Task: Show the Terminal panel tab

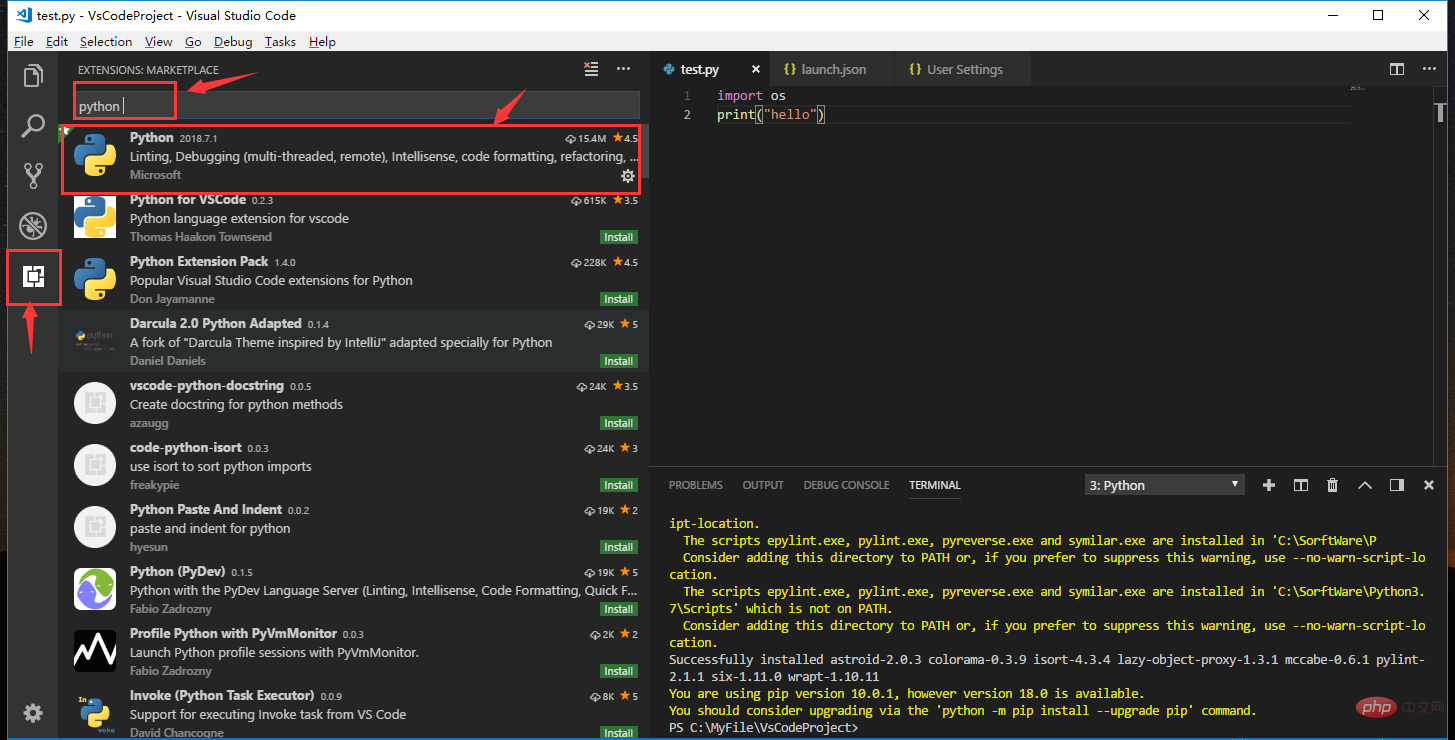Action: (935, 485)
